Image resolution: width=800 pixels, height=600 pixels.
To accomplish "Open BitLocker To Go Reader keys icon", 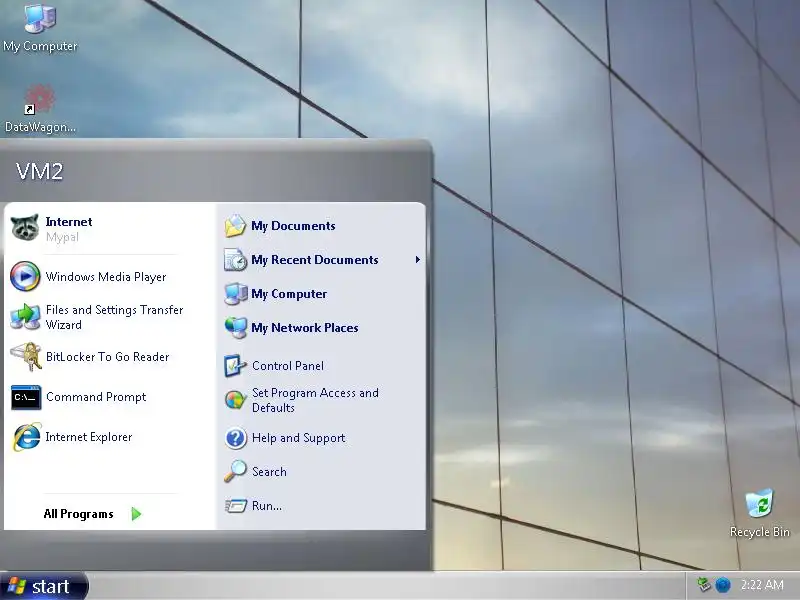I will coord(26,357).
